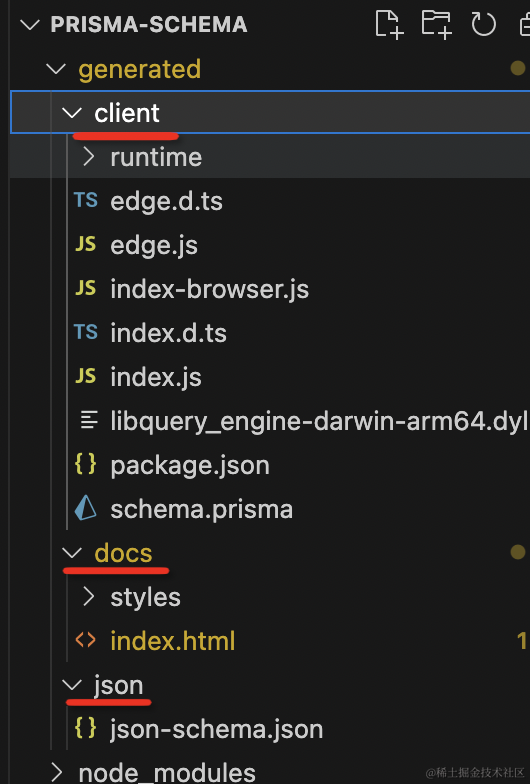Open the index.js file
530x784 pixels.
click(x=156, y=377)
